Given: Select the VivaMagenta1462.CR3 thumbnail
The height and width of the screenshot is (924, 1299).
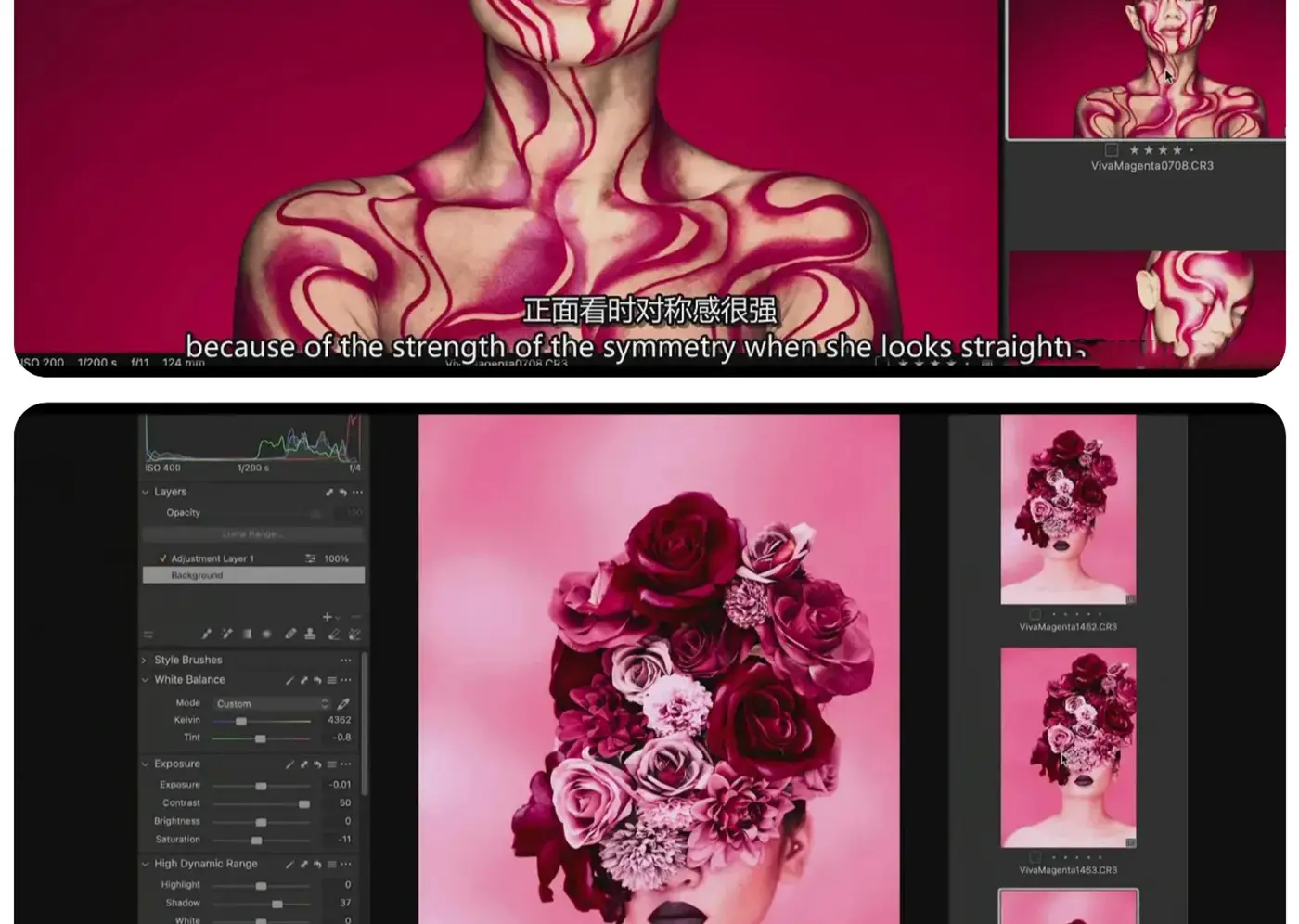Looking at the screenshot, I should tap(1068, 509).
